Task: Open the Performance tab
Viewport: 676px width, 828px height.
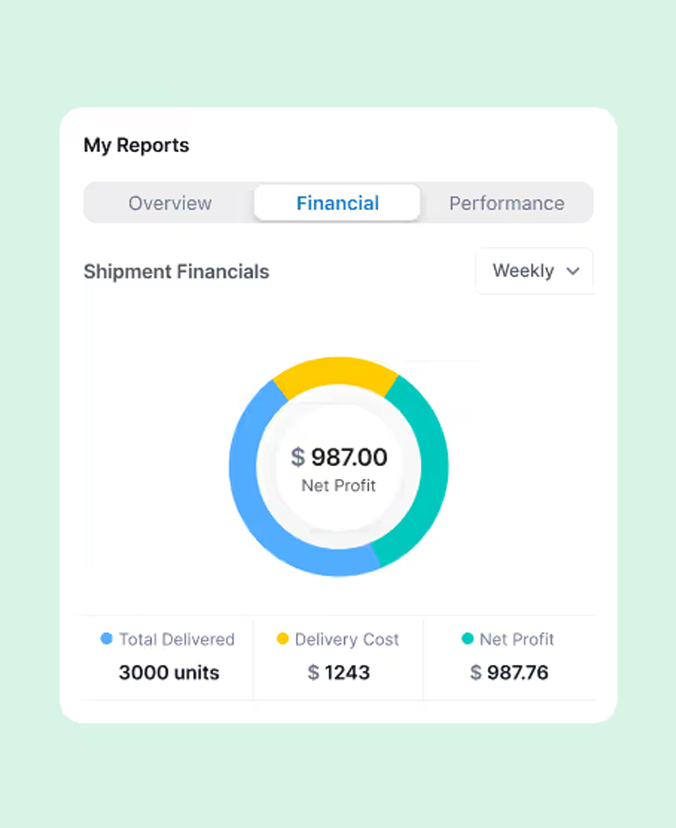Action: coord(506,203)
